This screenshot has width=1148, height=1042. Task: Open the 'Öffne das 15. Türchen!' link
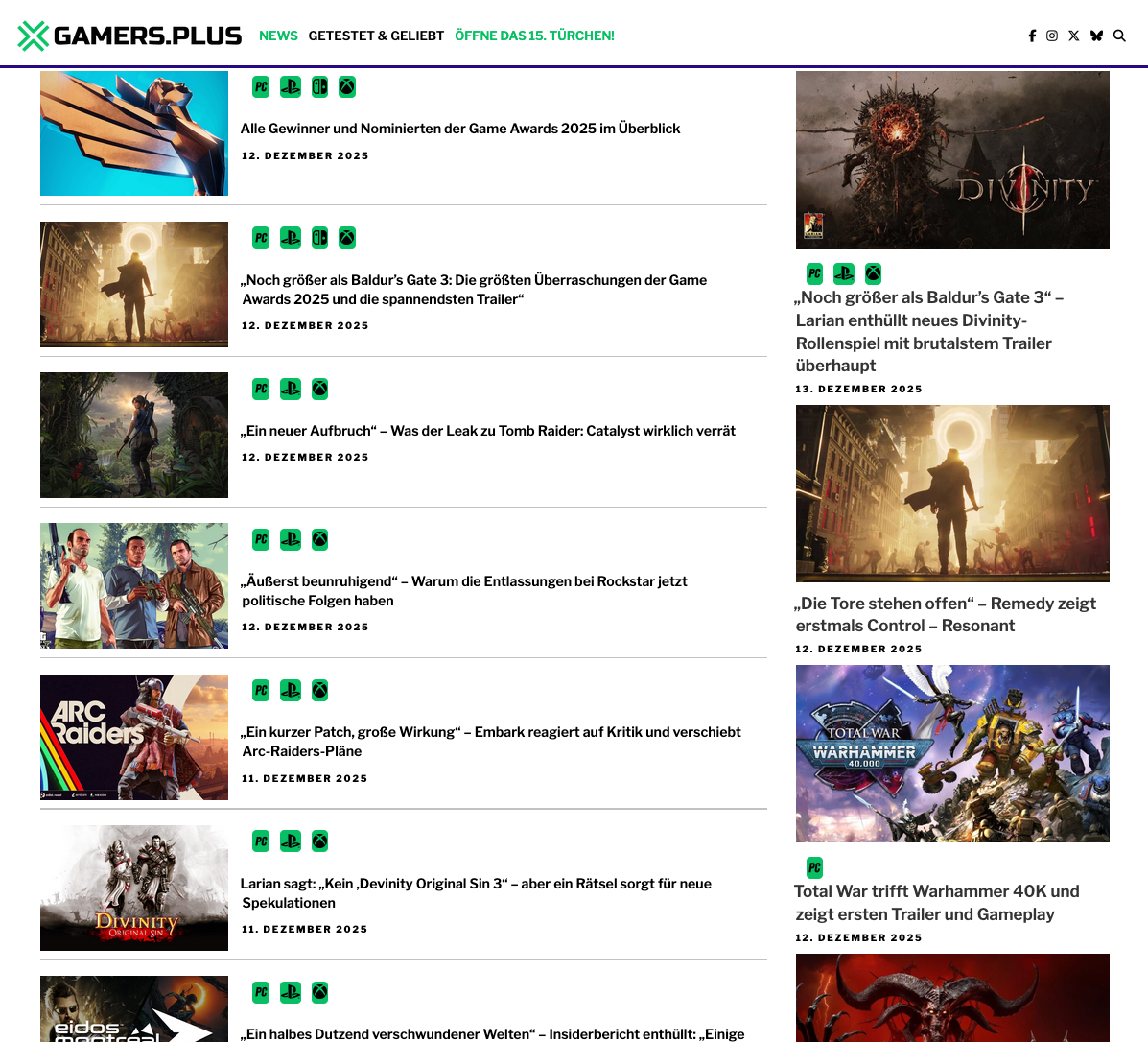(x=534, y=36)
